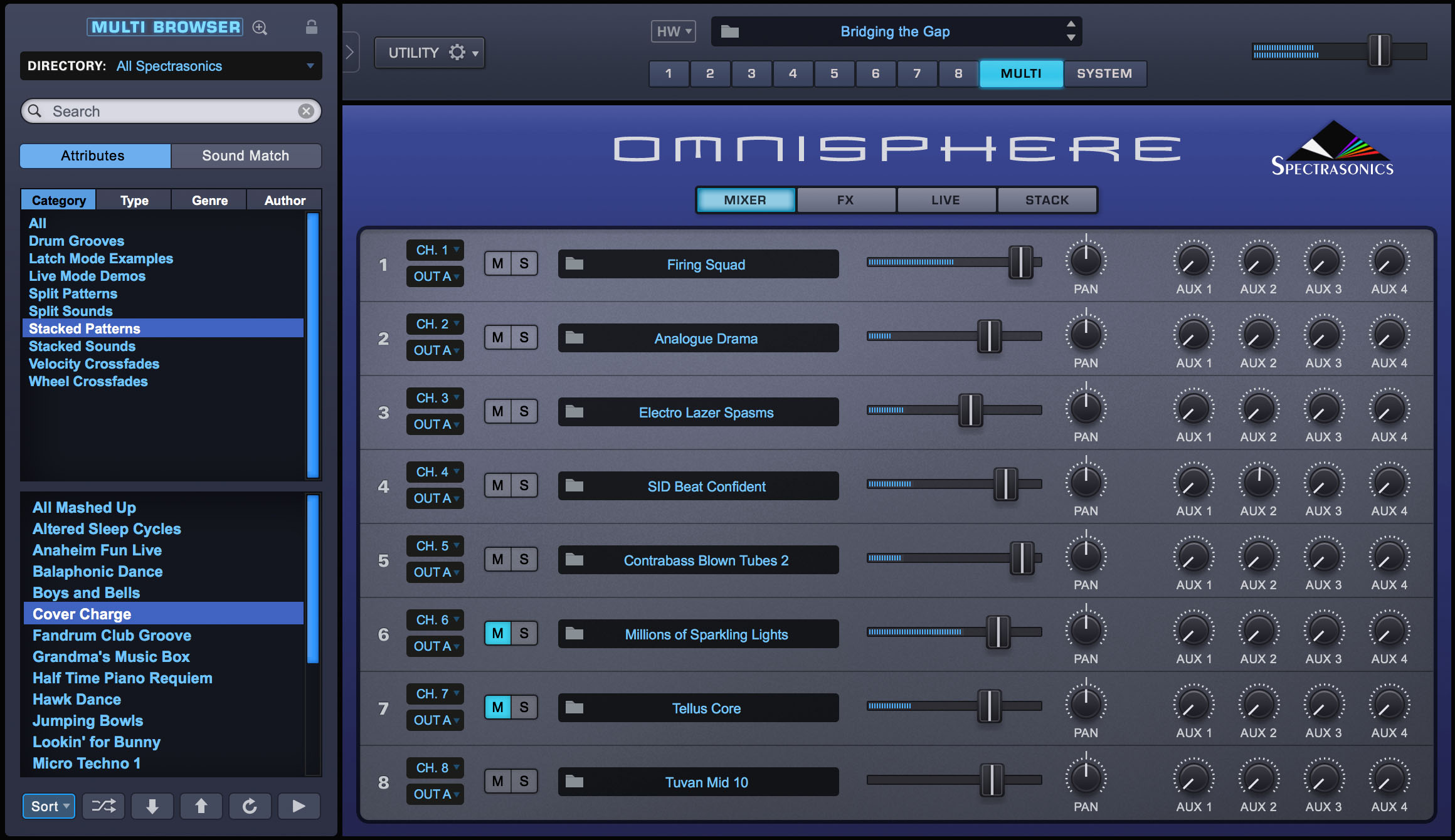Mute channel 7 Tellus Core
This screenshot has width=1455, height=840.
click(498, 709)
